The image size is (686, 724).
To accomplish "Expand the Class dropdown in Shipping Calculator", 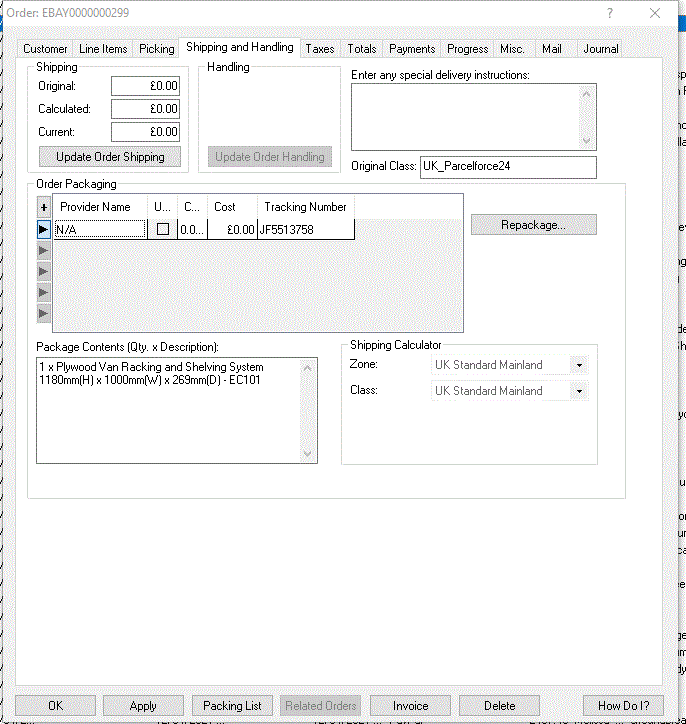I will (579, 391).
